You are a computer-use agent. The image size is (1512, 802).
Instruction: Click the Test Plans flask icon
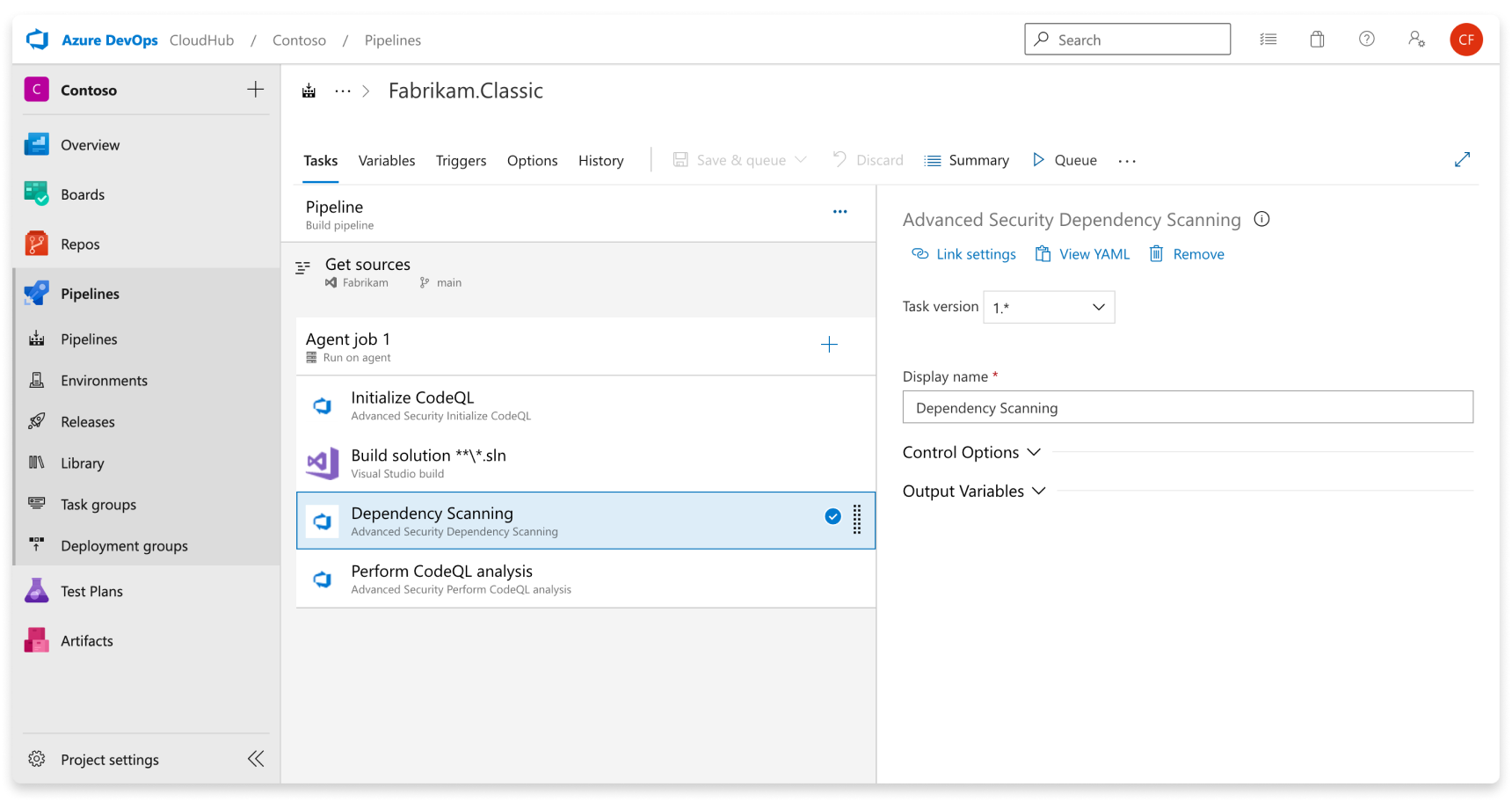pyautogui.click(x=36, y=590)
